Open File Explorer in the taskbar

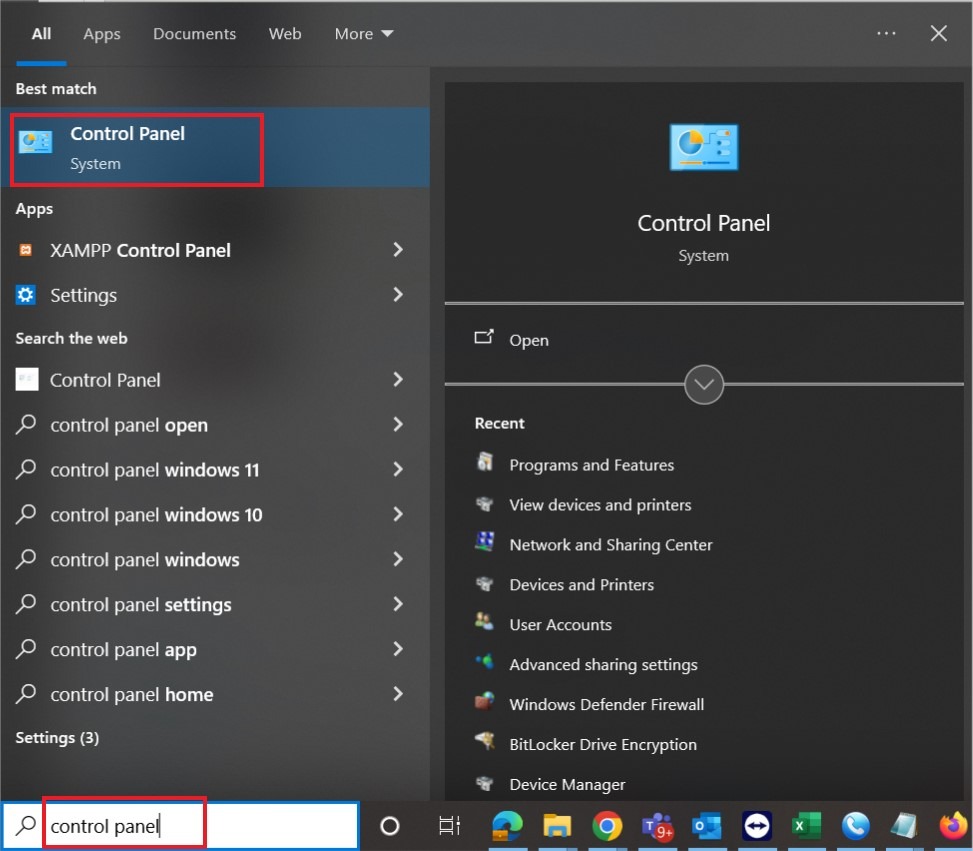[x=557, y=825]
